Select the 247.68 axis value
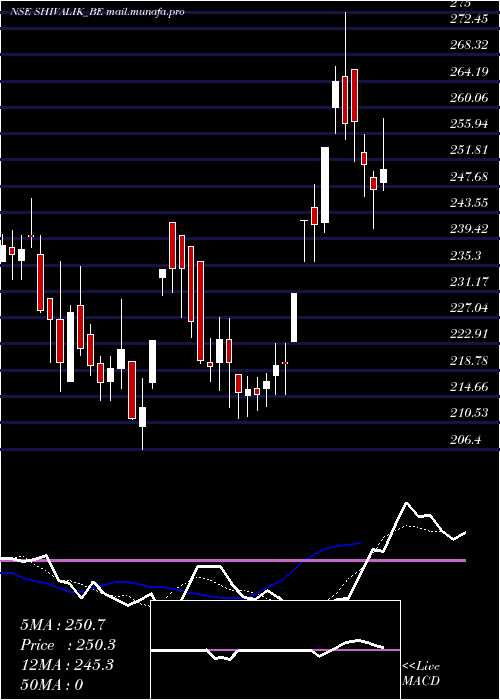This screenshot has width=500, height=700. [x=469, y=176]
